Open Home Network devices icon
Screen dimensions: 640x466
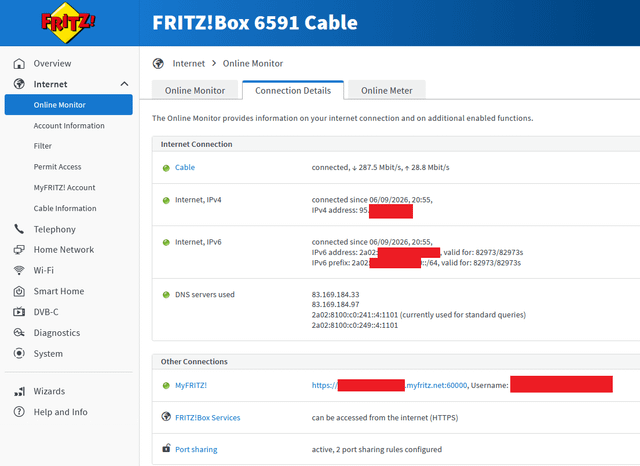[x=19, y=250]
